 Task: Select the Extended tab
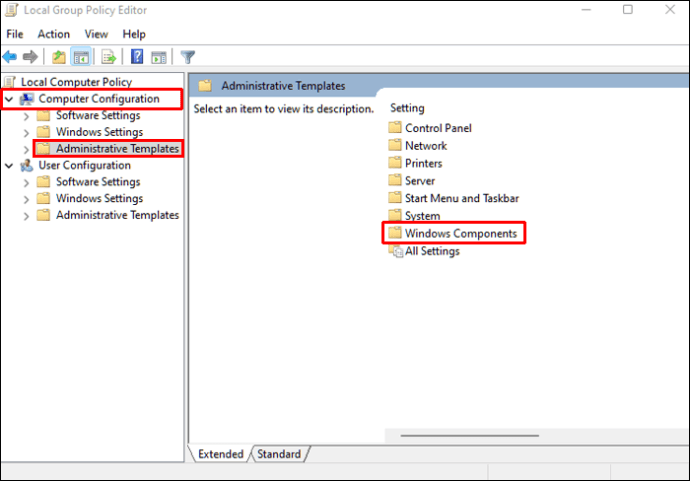point(220,454)
